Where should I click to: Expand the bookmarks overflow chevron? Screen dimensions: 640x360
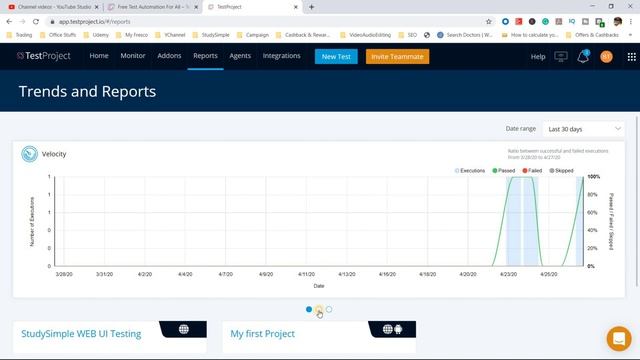(631, 35)
